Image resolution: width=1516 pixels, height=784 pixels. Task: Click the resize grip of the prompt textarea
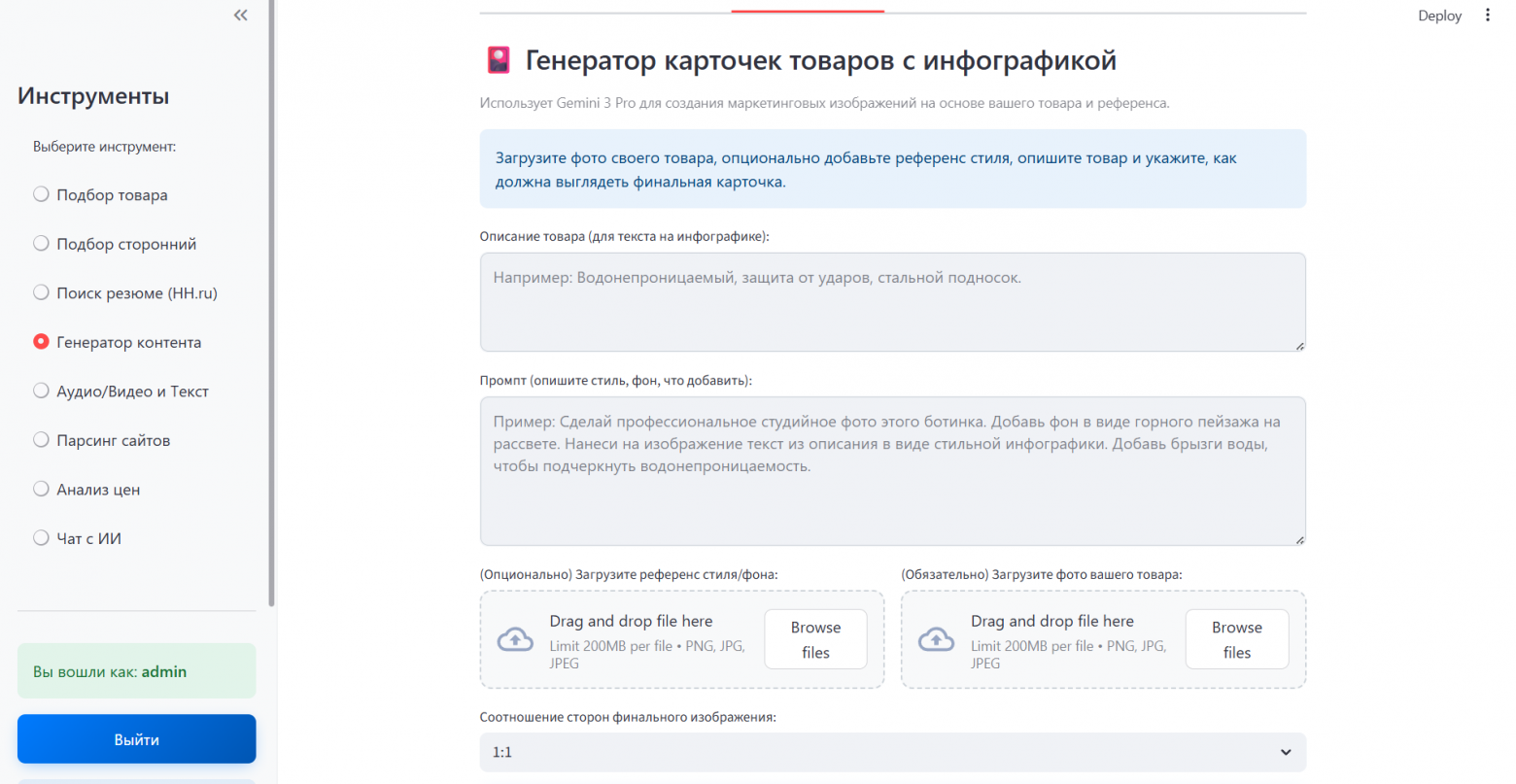click(1298, 539)
